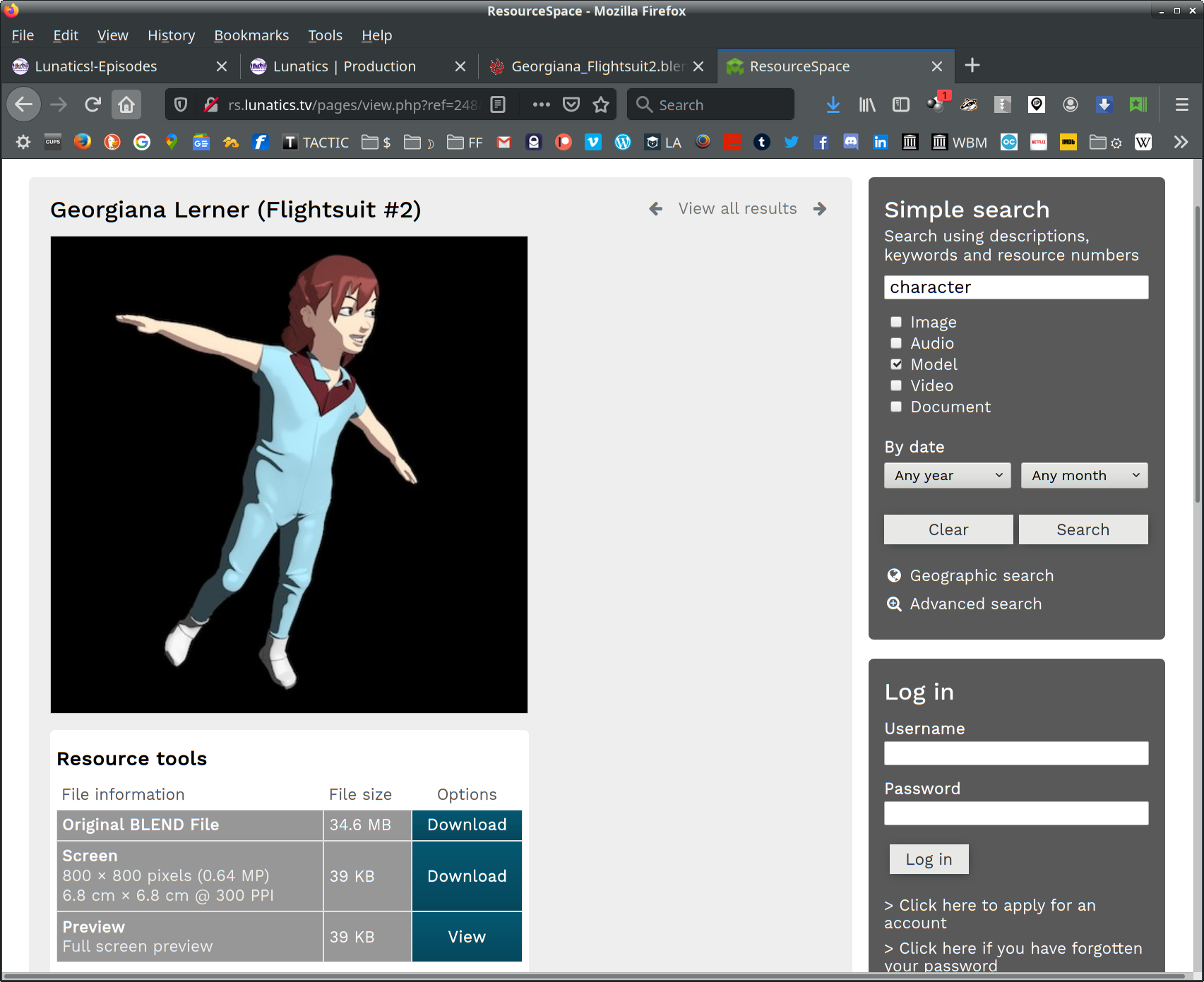
Task: Uncheck the Model checkbox
Action: (x=896, y=364)
